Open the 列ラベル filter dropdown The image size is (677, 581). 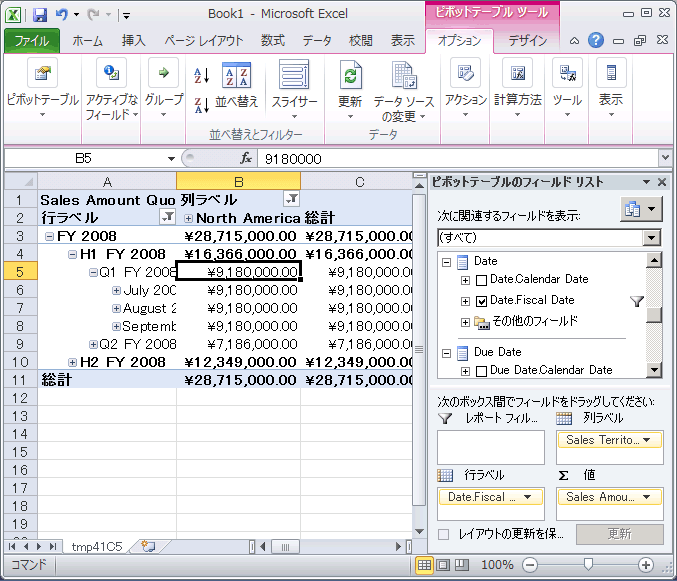[x=291, y=199]
